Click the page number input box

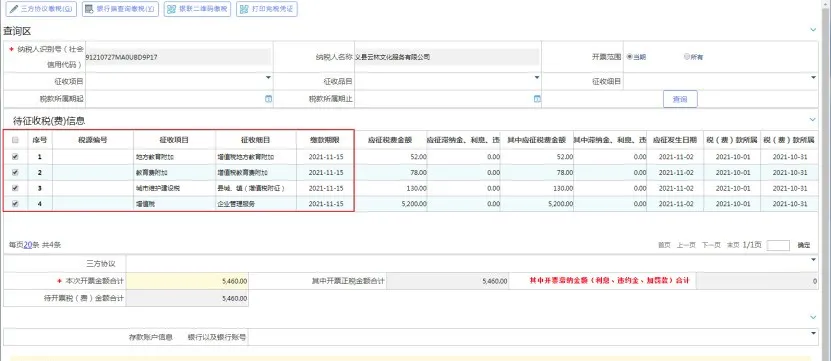point(778,245)
